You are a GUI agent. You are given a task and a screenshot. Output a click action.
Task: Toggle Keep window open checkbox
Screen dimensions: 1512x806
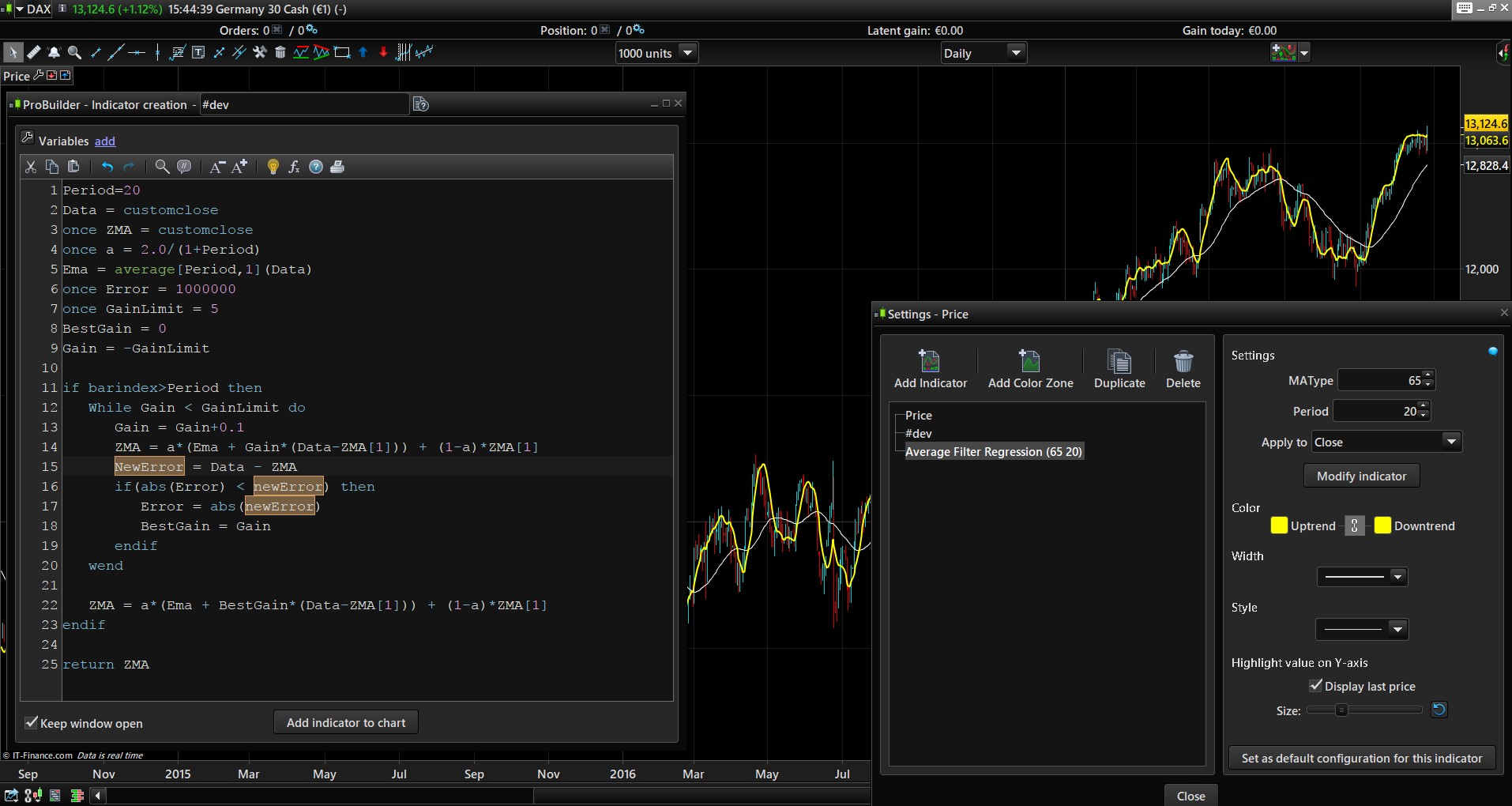(x=32, y=723)
